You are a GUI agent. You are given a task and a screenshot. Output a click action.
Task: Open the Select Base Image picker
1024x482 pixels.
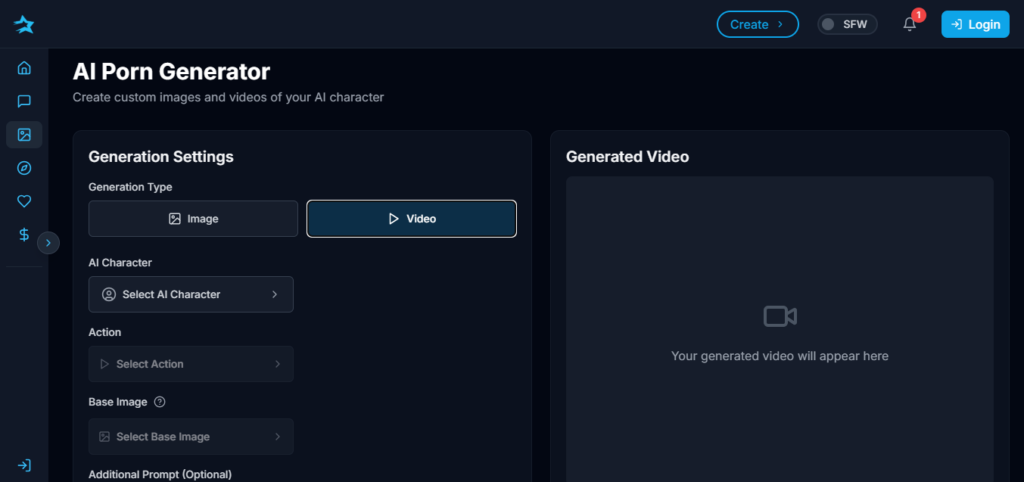tap(191, 436)
